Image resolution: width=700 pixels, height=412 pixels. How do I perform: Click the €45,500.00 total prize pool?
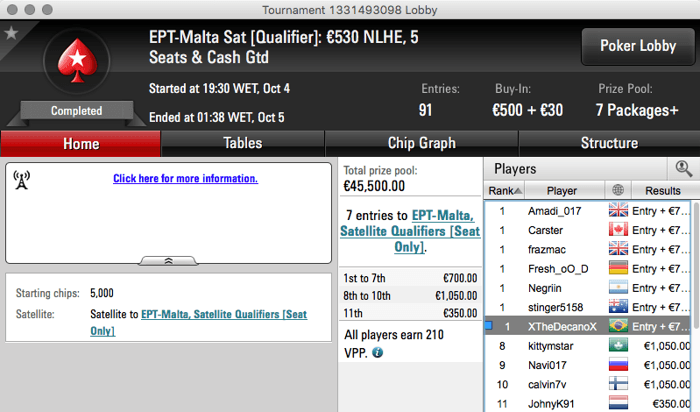(x=374, y=186)
